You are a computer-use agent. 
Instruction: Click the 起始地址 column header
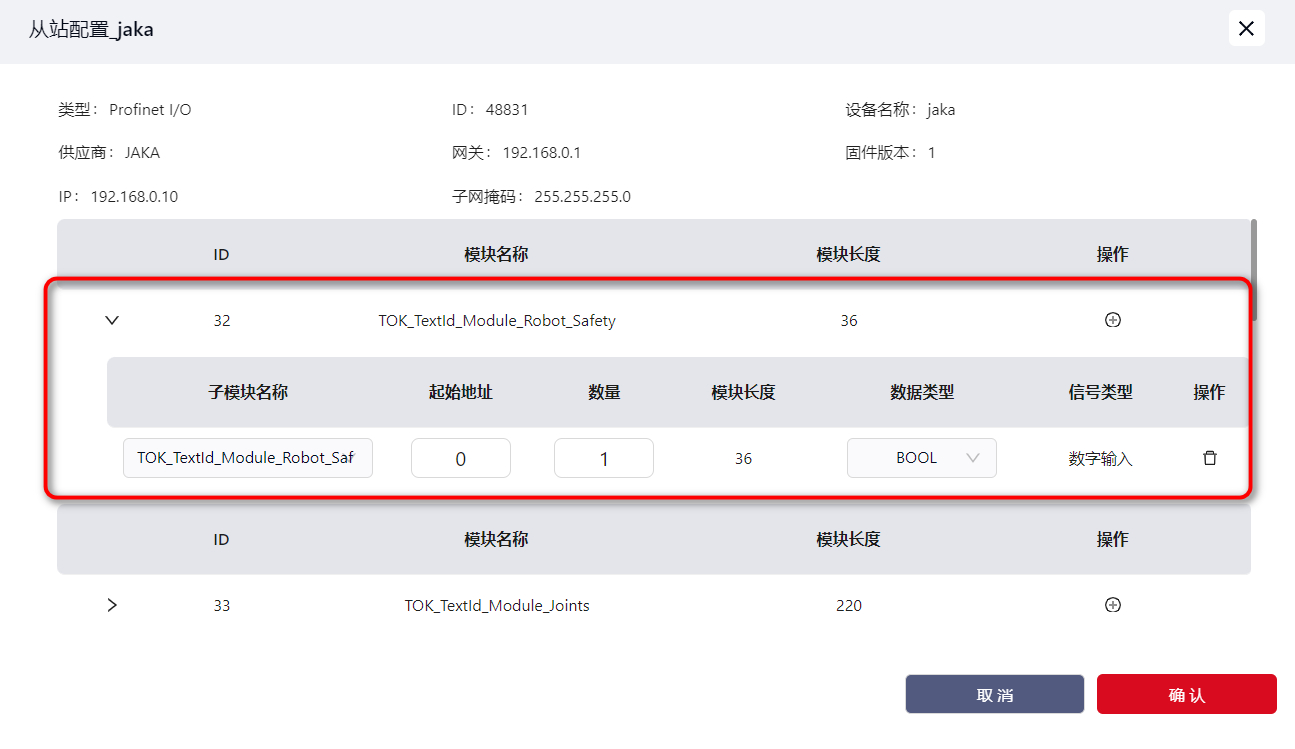(461, 392)
